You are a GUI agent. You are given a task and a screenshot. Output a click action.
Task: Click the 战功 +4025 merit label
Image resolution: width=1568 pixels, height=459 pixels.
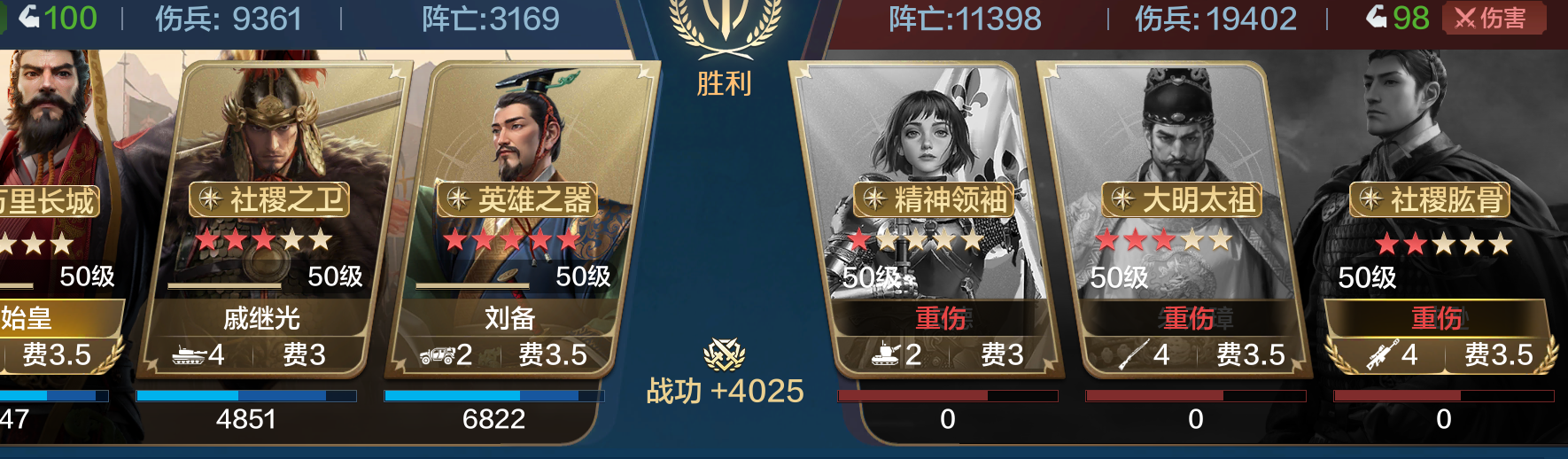[x=725, y=391]
